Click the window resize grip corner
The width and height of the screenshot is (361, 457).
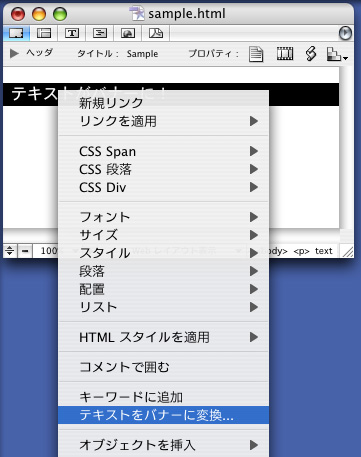click(348, 251)
